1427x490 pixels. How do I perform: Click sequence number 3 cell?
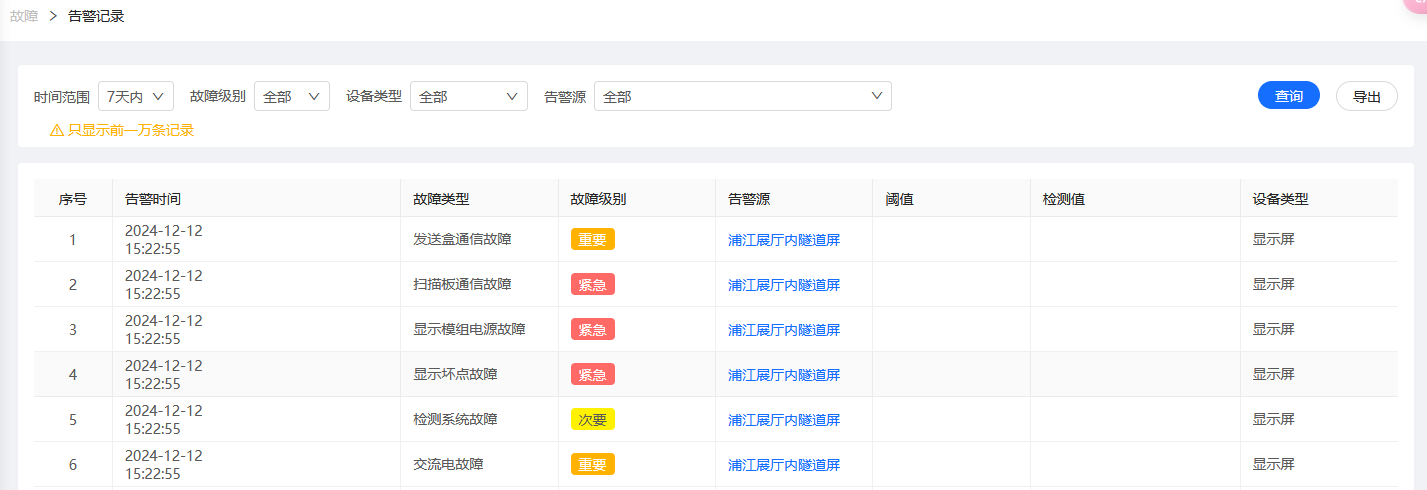click(x=73, y=330)
